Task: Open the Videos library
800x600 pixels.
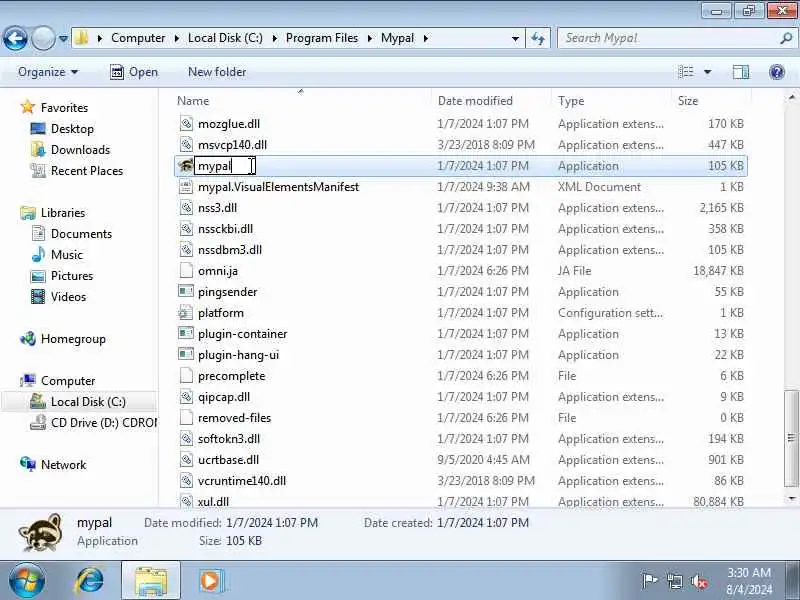Action: pos(68,296)
